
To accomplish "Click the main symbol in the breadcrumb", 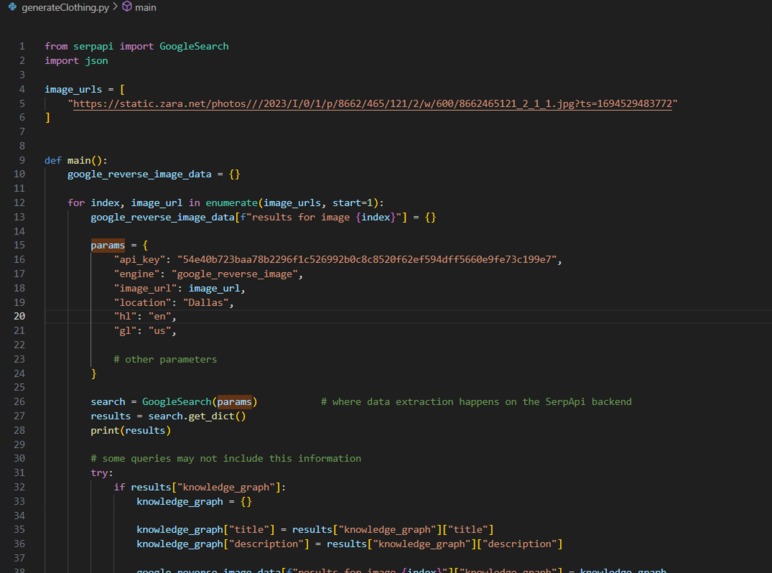I will pos(145,7).
